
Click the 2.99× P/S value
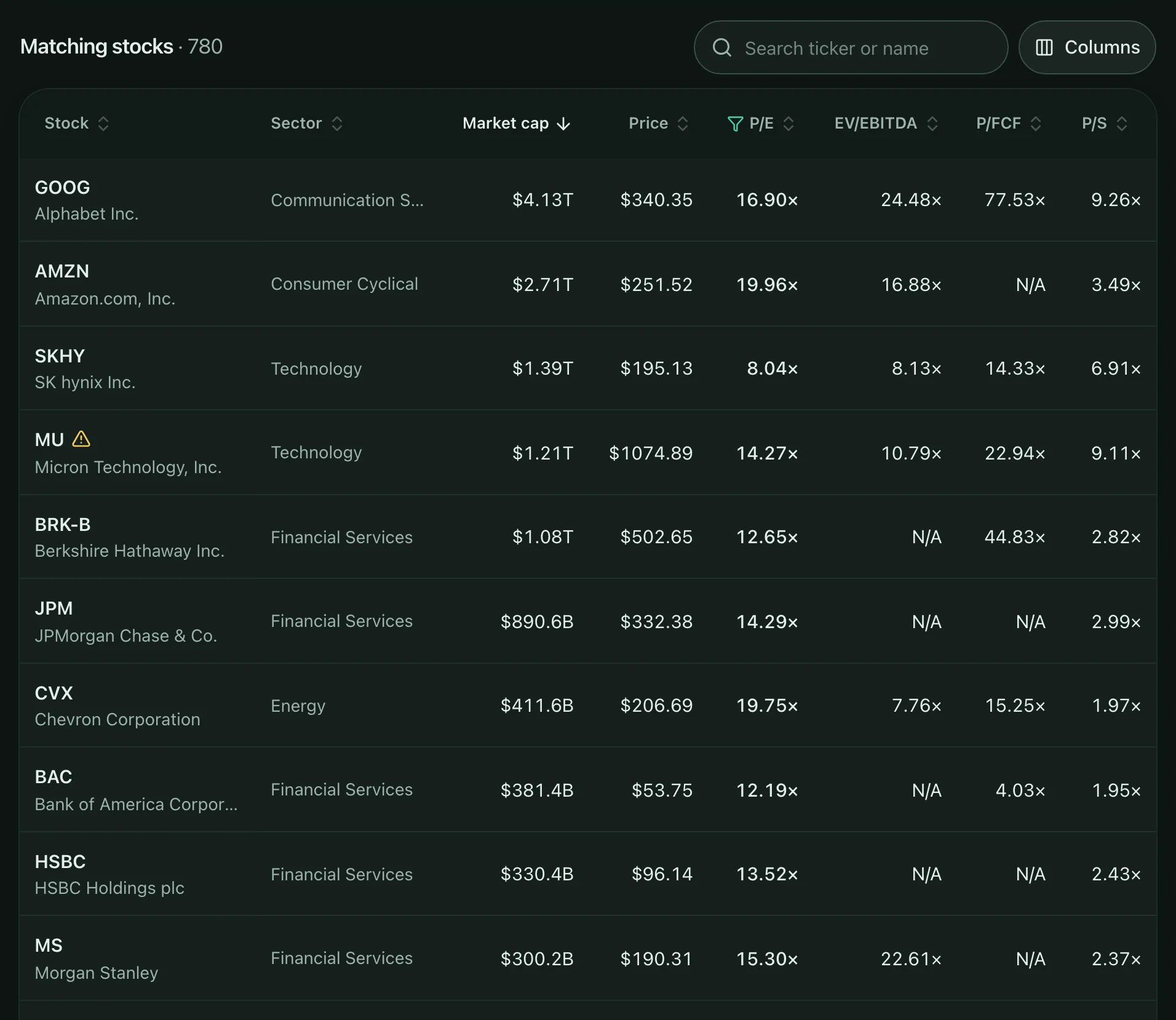pyautogui.click(x=1116, y=622)
